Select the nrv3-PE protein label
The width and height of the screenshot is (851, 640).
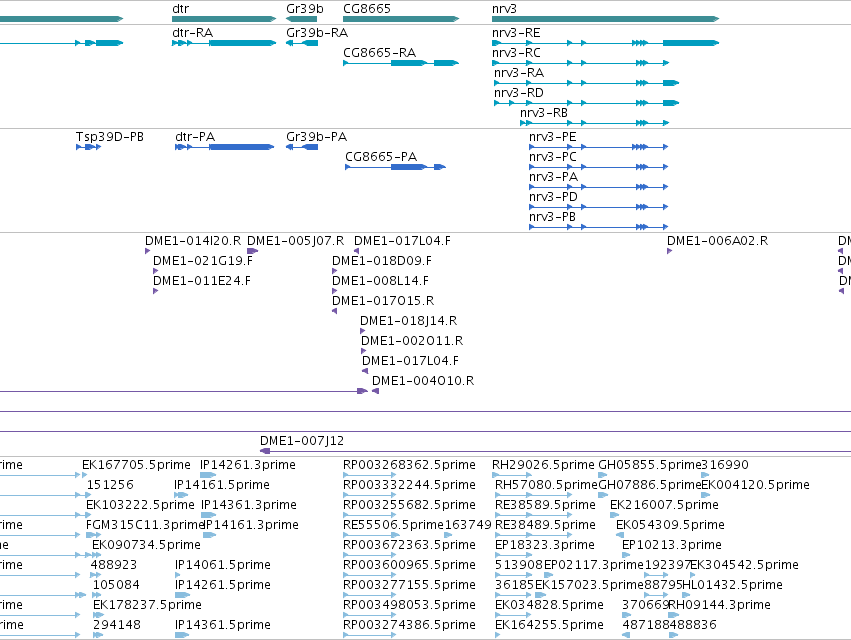(552, 137)
